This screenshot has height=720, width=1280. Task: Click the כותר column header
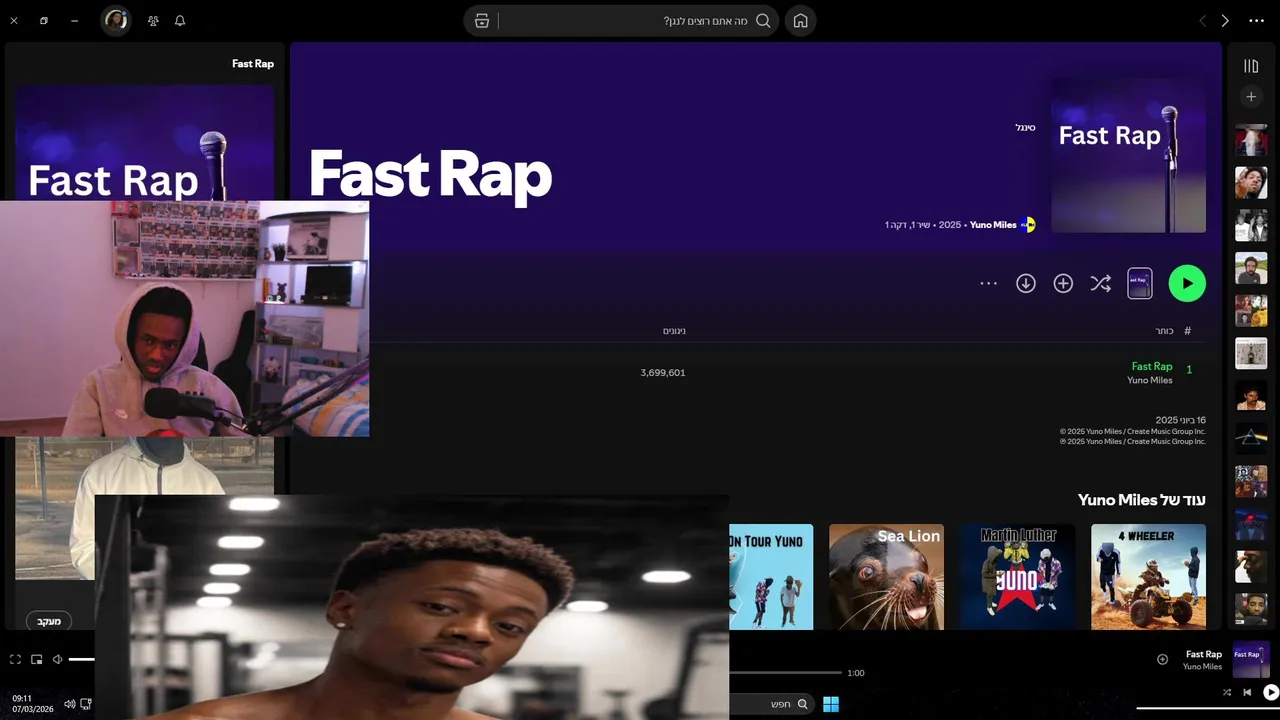pyautogui.click(x=1164, y=331)
